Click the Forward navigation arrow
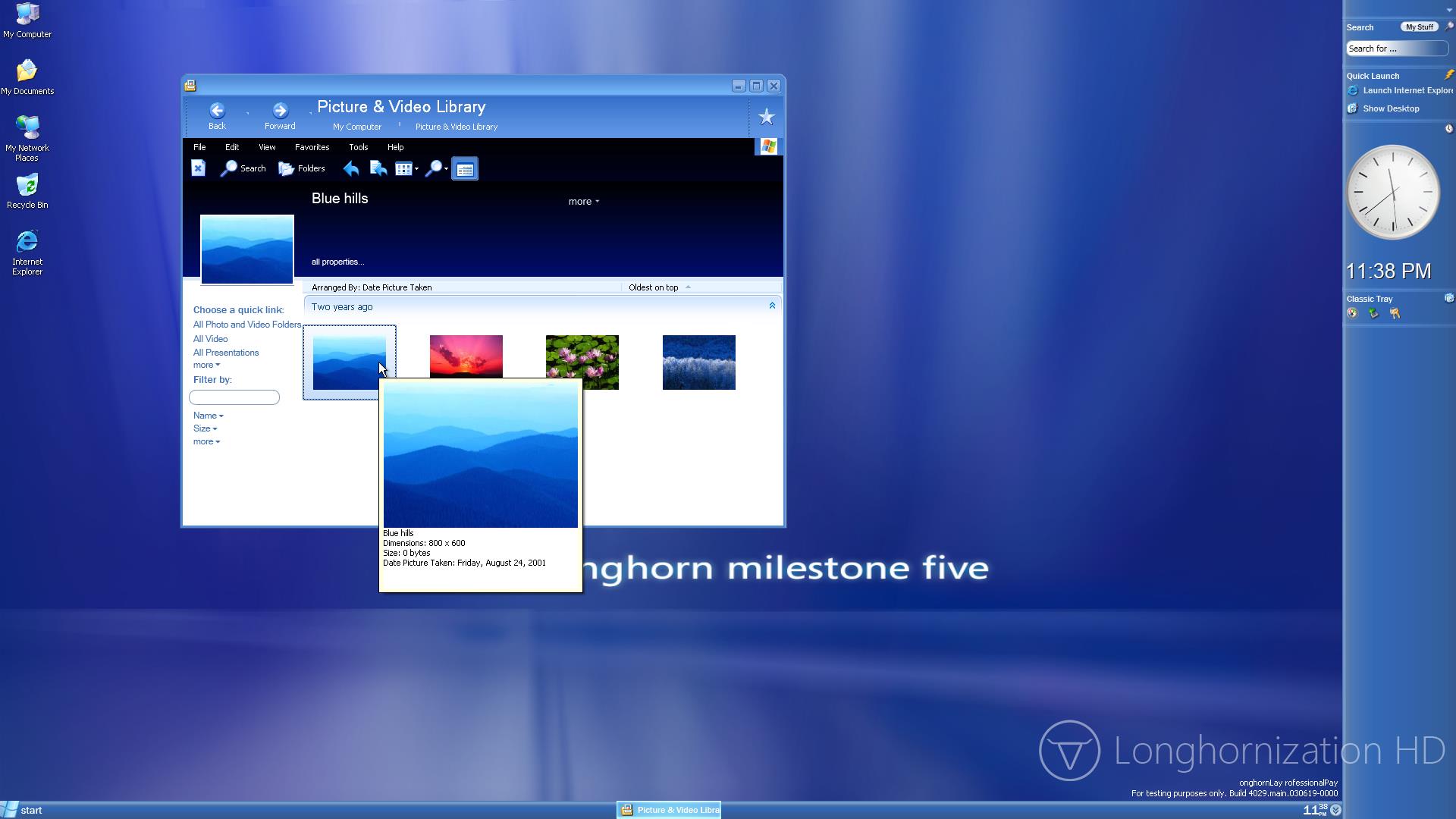Screen dimensions: 1456x819 pyautogui.click(x=280, y=111)
